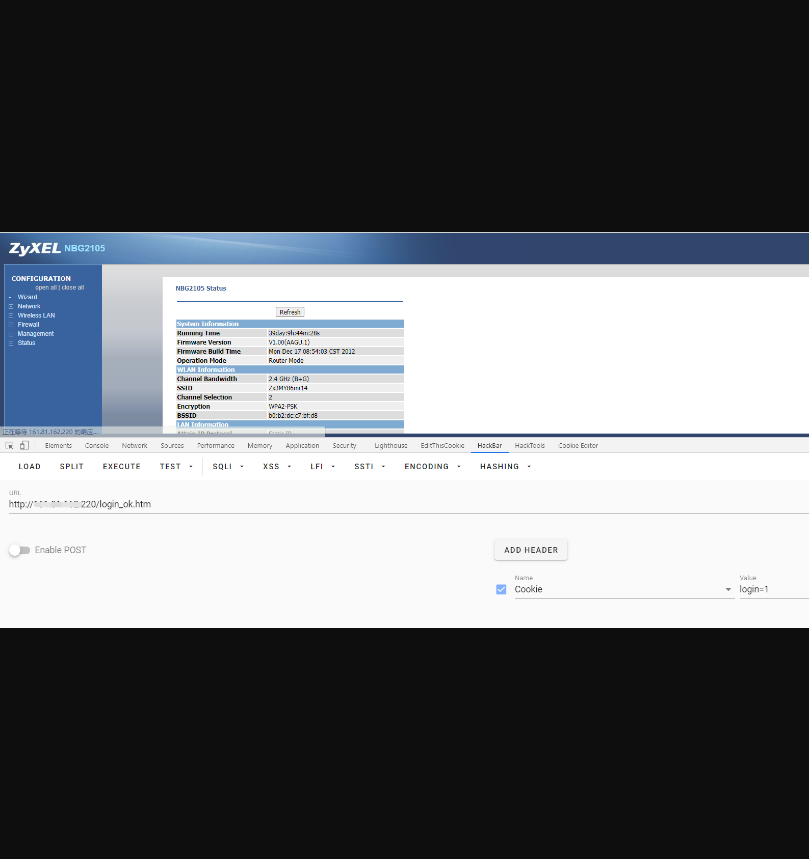Click the inspect element picker icon

pos(9,445)
